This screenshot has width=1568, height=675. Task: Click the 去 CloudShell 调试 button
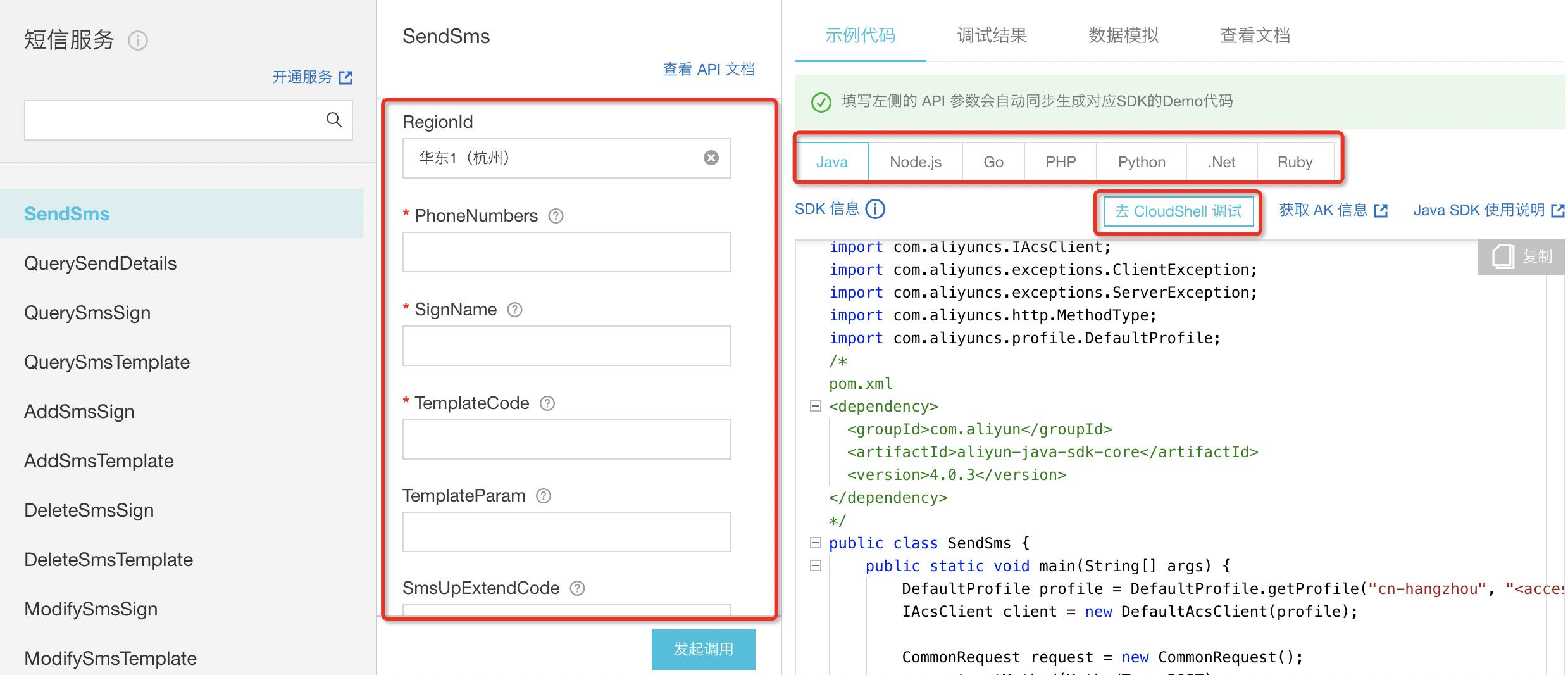(x=1178, y=211)
